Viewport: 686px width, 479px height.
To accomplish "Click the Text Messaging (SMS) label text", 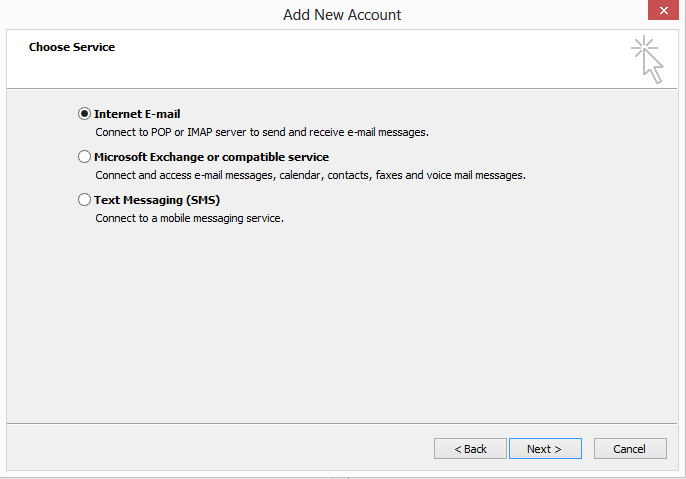I will click(157, 200).
